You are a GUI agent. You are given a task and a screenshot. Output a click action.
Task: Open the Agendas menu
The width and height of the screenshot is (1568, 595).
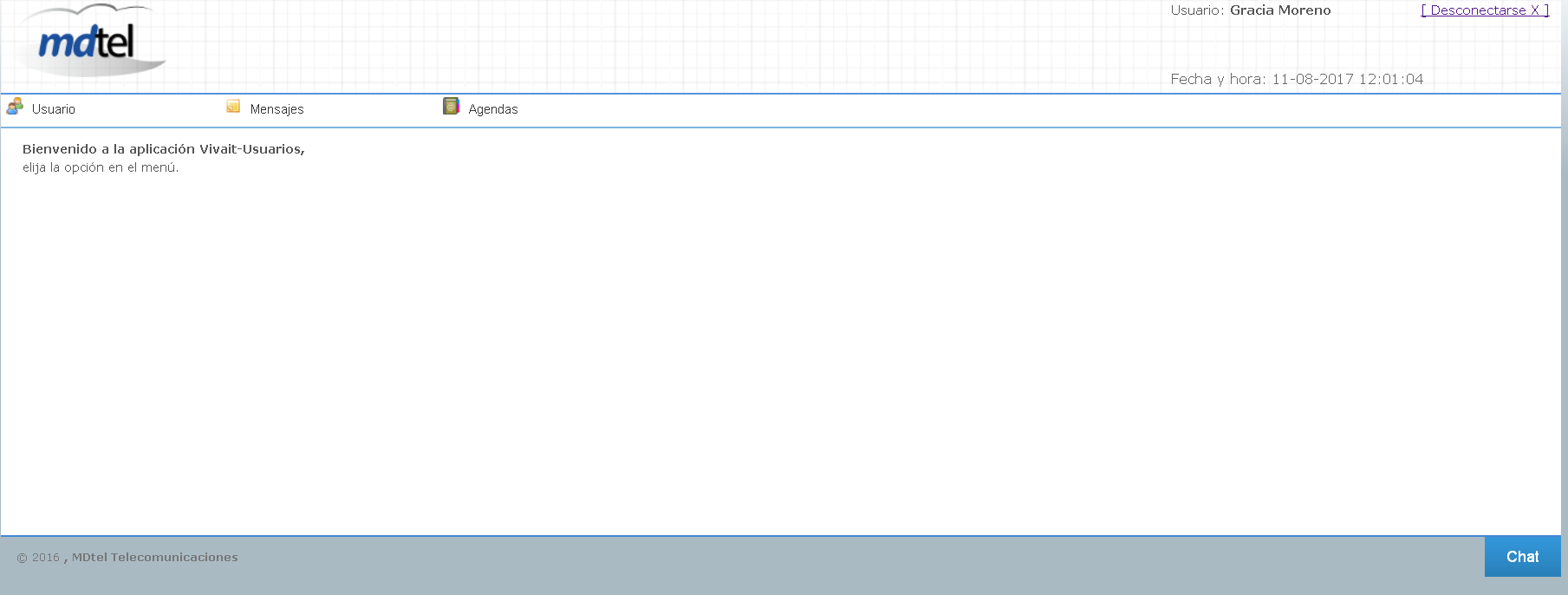tap(493, 109)
